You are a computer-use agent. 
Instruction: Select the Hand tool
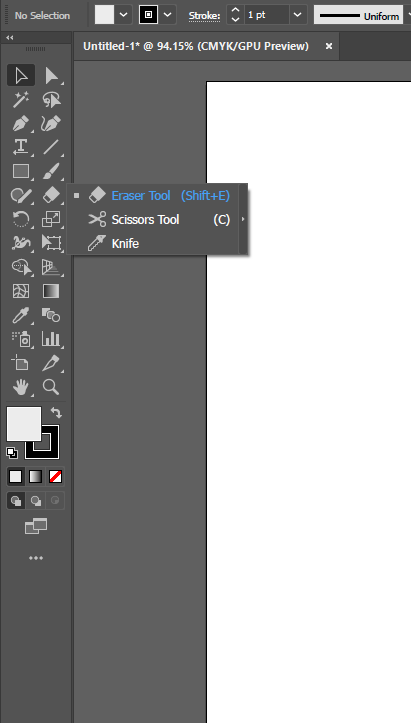coord(21,387)
